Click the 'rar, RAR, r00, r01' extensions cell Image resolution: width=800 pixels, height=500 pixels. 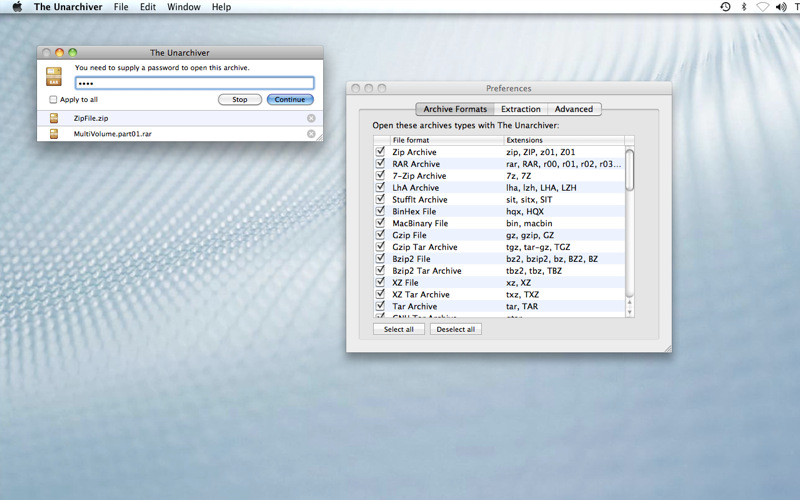tap(564, 164)
